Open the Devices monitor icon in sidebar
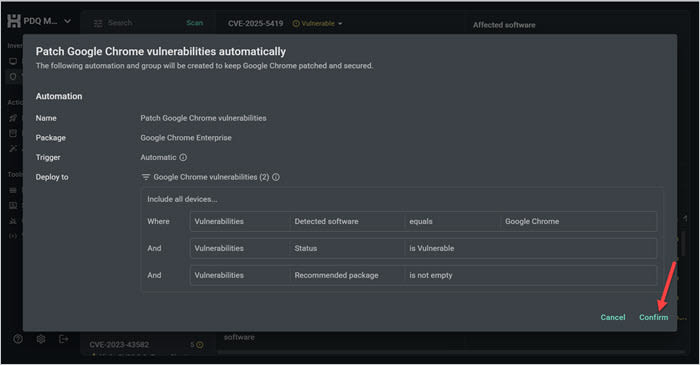The image size is (700, 365). pyautogui.click(x=13, y=61)
